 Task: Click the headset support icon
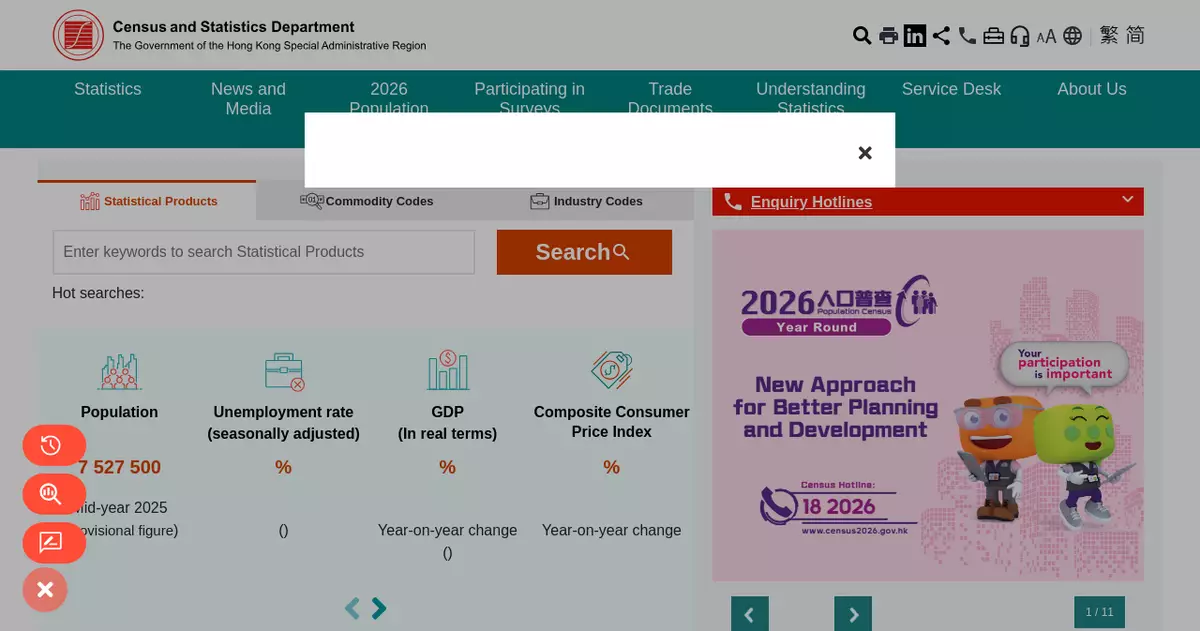[1020, 36]
